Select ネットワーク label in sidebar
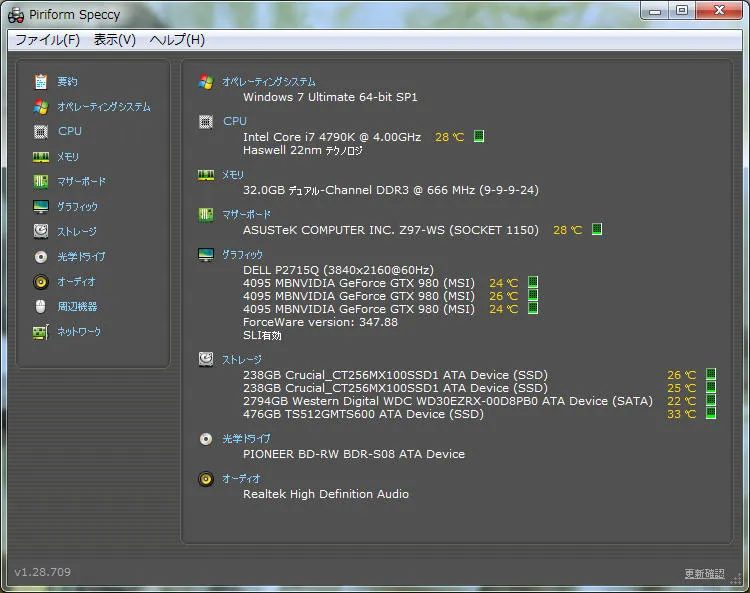This screenshot has width=750, height=593. [79, 331]
